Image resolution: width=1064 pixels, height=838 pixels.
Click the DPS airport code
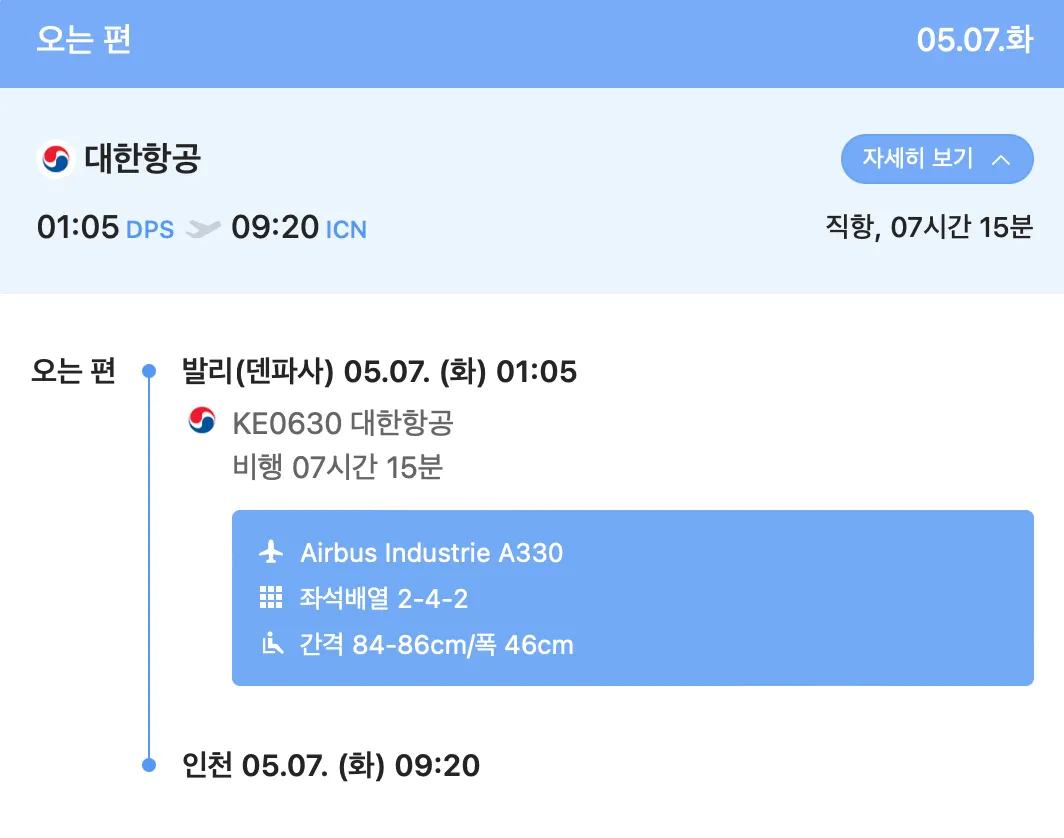click(x=150, y=230)
